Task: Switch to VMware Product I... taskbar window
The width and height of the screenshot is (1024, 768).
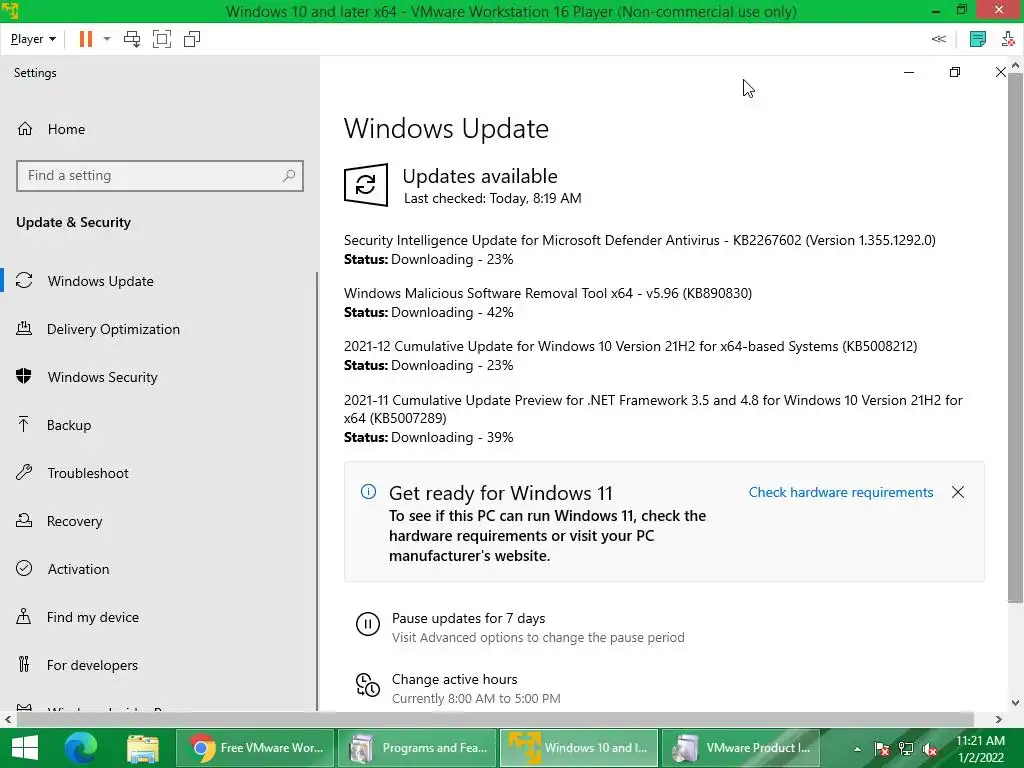Action: [x=741, y=748]
